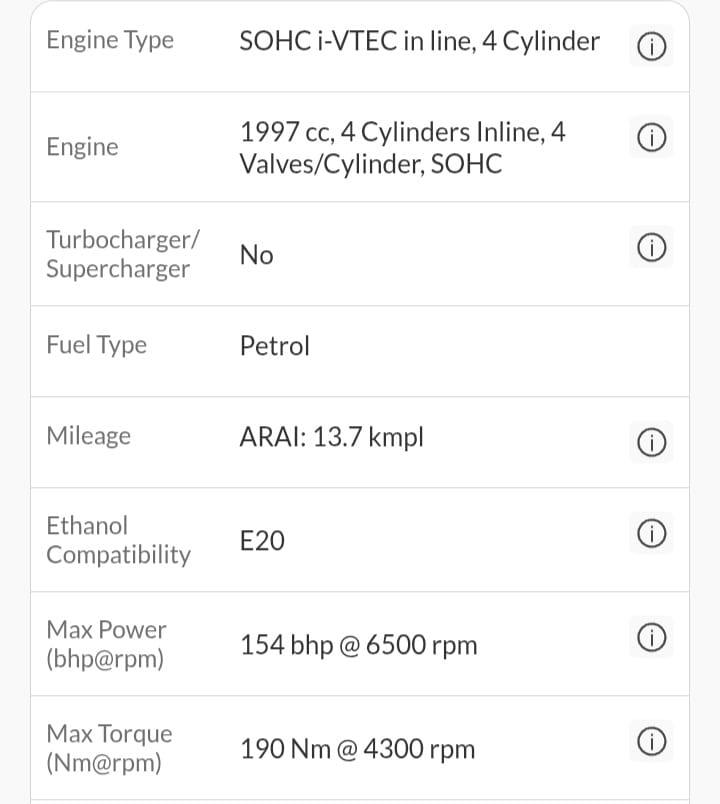Open info icon for Engine Type row
The width and height of the screenshot is (720, 804).
coord(651,45)
